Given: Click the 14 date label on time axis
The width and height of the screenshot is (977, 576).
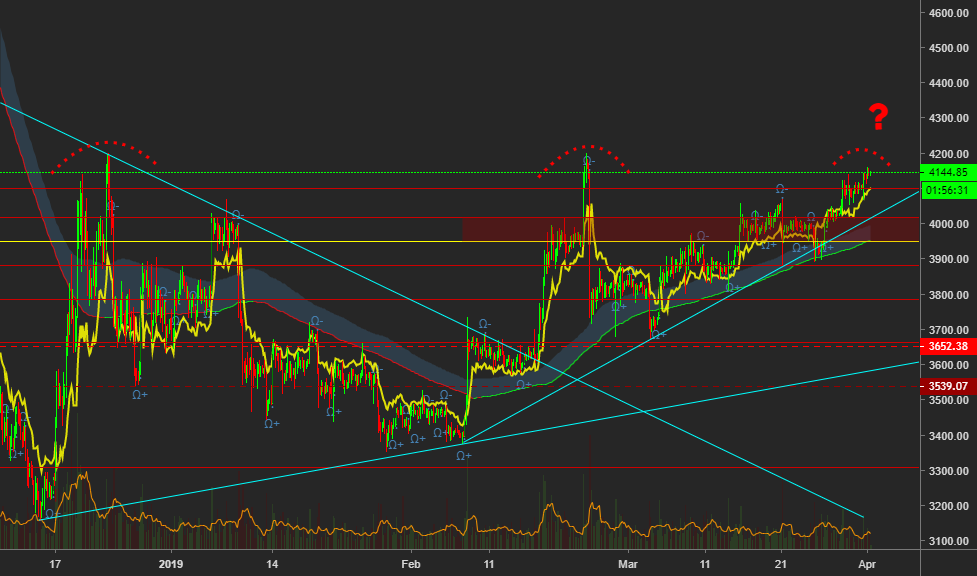Looking at the screenshot, I should point(272,562).
